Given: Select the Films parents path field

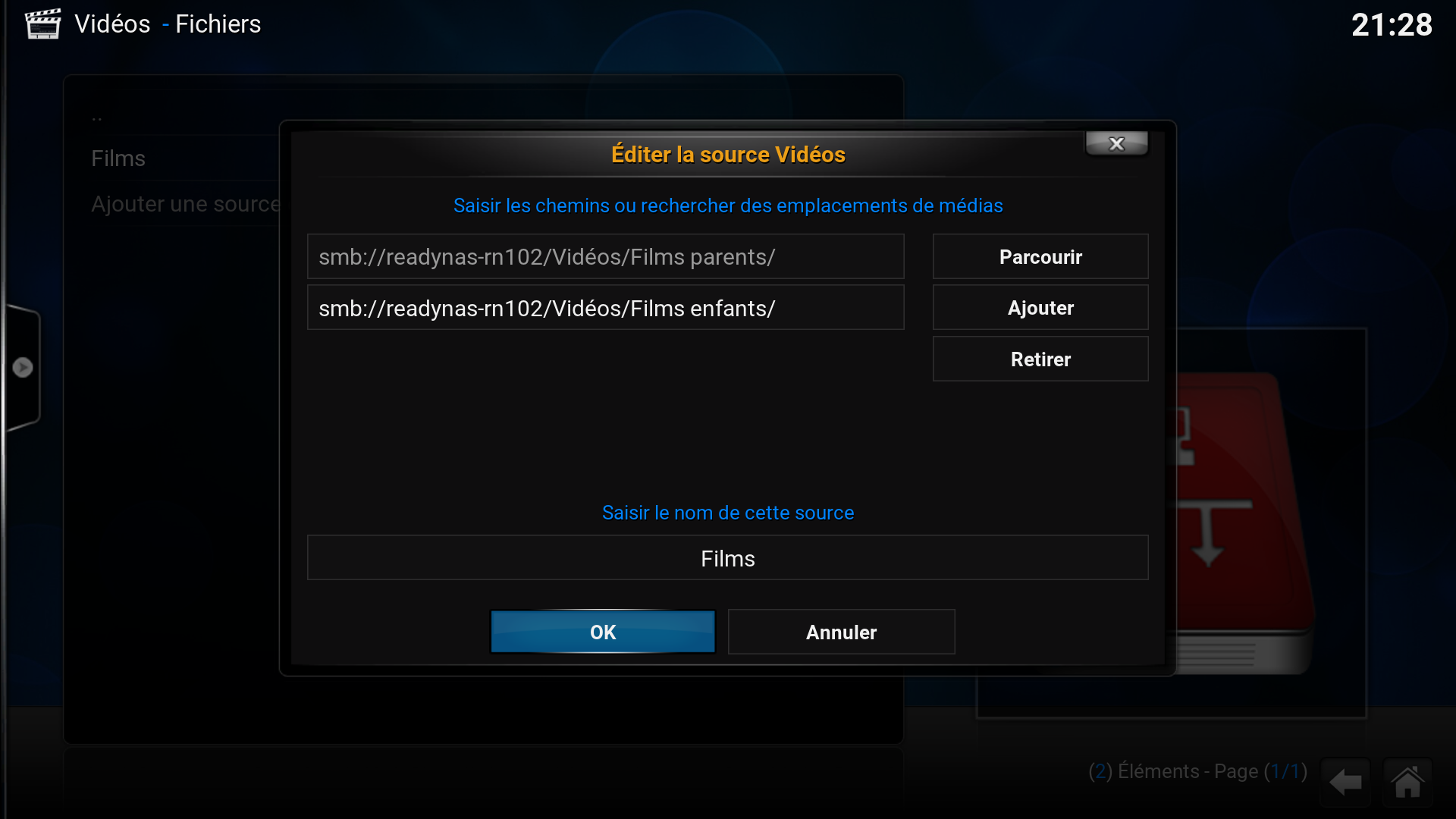Looking at the screenshot, I should [605, 257].
